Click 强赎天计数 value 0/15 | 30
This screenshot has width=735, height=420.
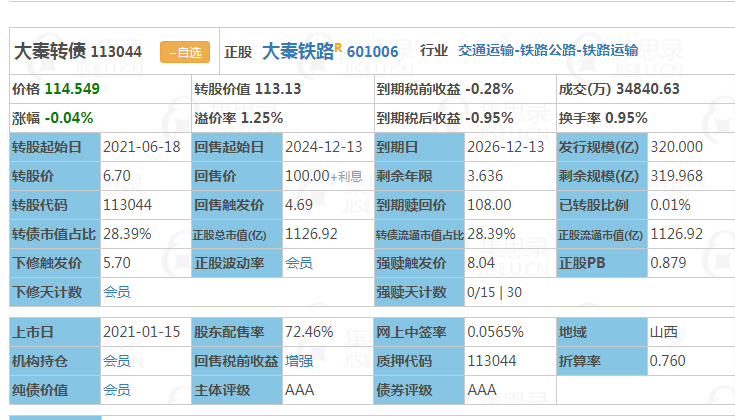point(495,292)
